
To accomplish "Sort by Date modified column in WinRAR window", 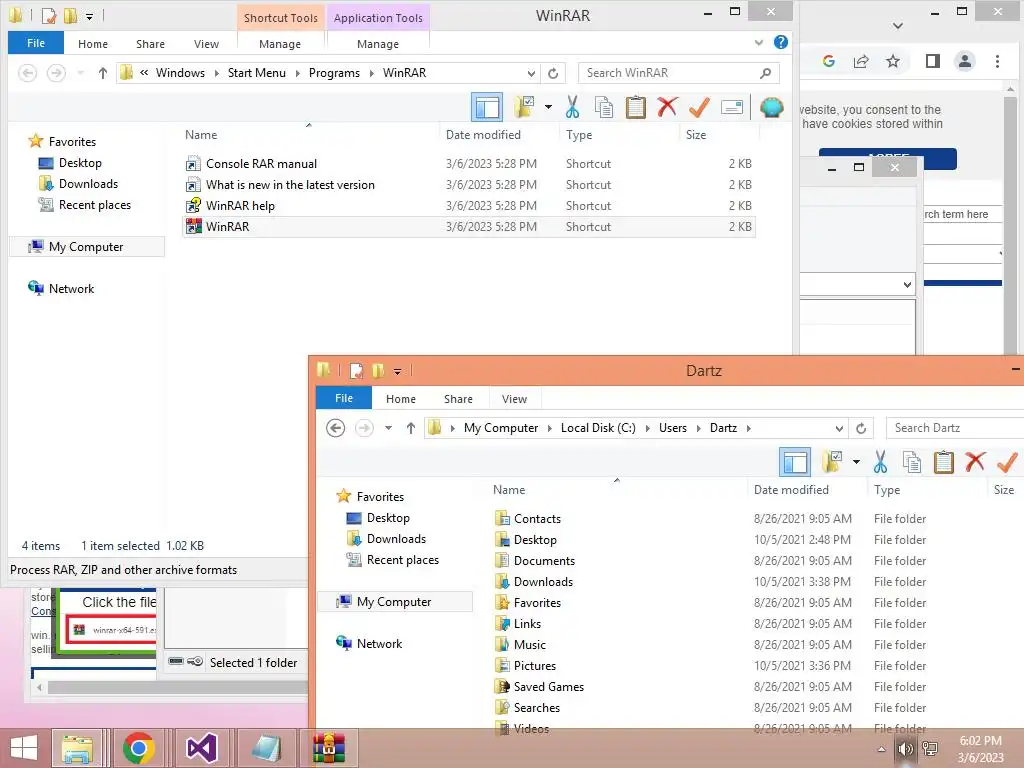I will 483,135.
